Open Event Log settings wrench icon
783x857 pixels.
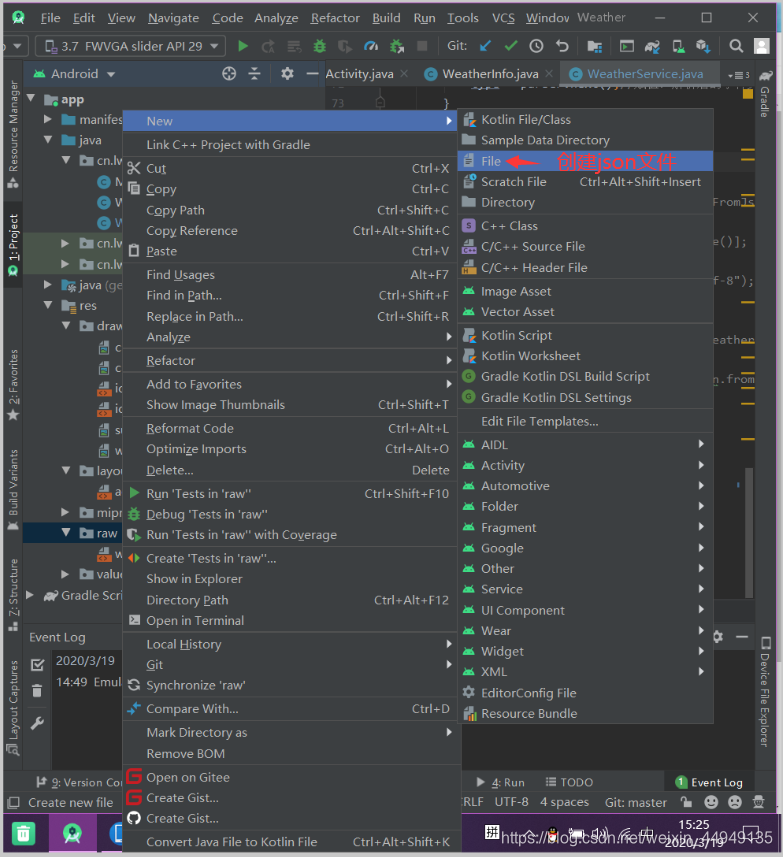click(x=37, y=723)
